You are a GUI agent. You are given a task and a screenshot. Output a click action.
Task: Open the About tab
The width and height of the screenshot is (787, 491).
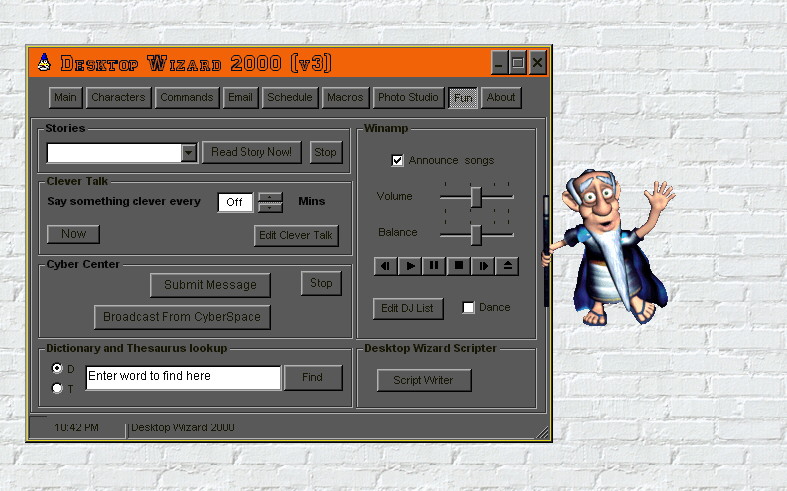point(501,97)
